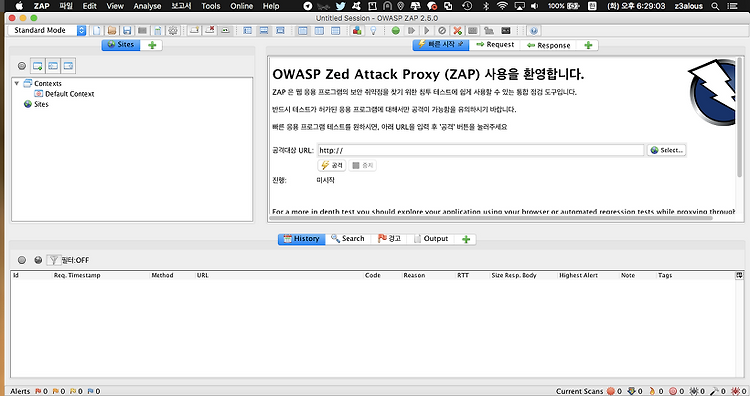This screenshot has width=750, height=396.
Task: Click the Continue play arrow icon
Action: 427,31
